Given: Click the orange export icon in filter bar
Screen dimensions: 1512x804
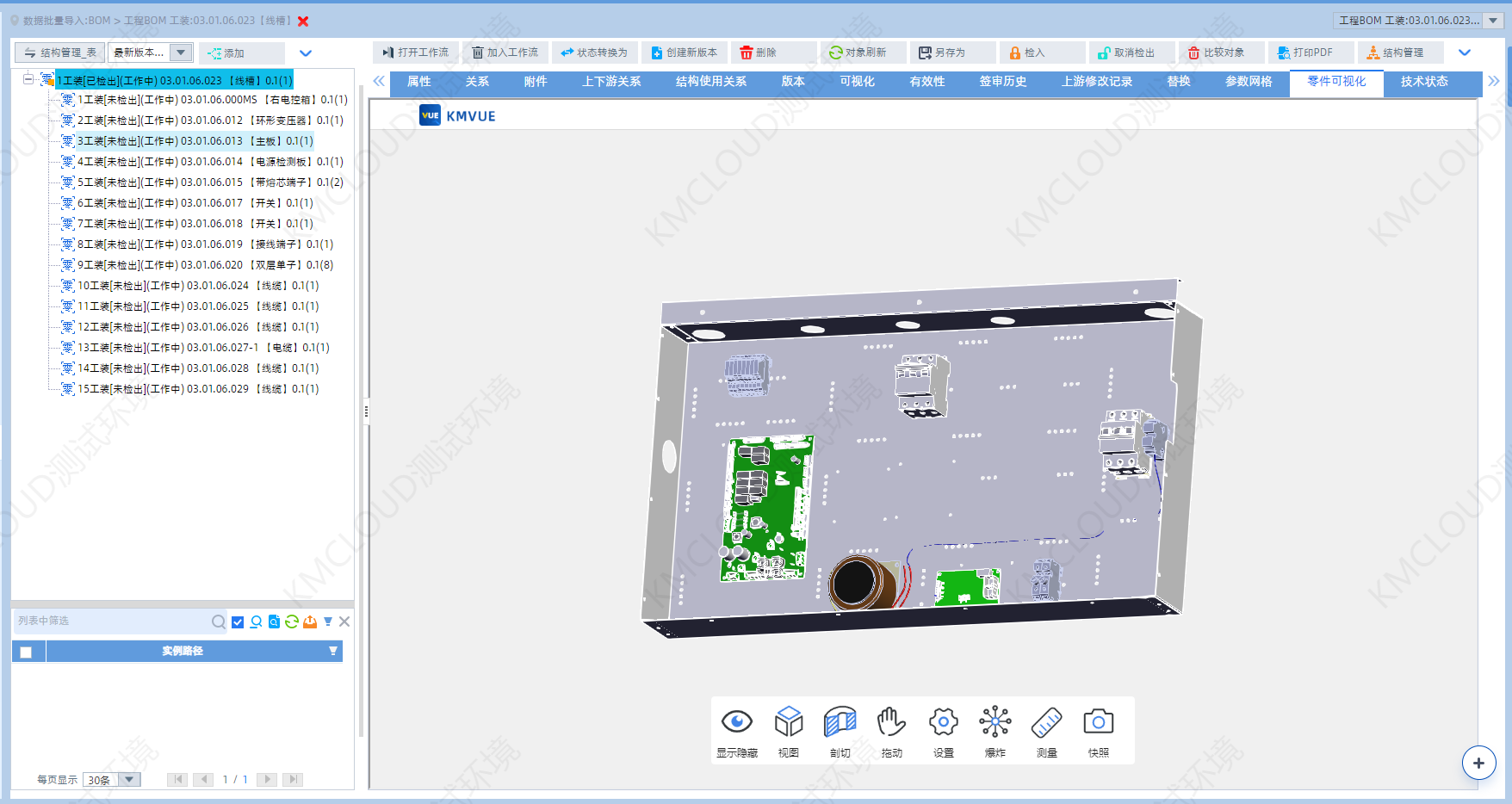Looking at the screenshot, I should point(310,622).
